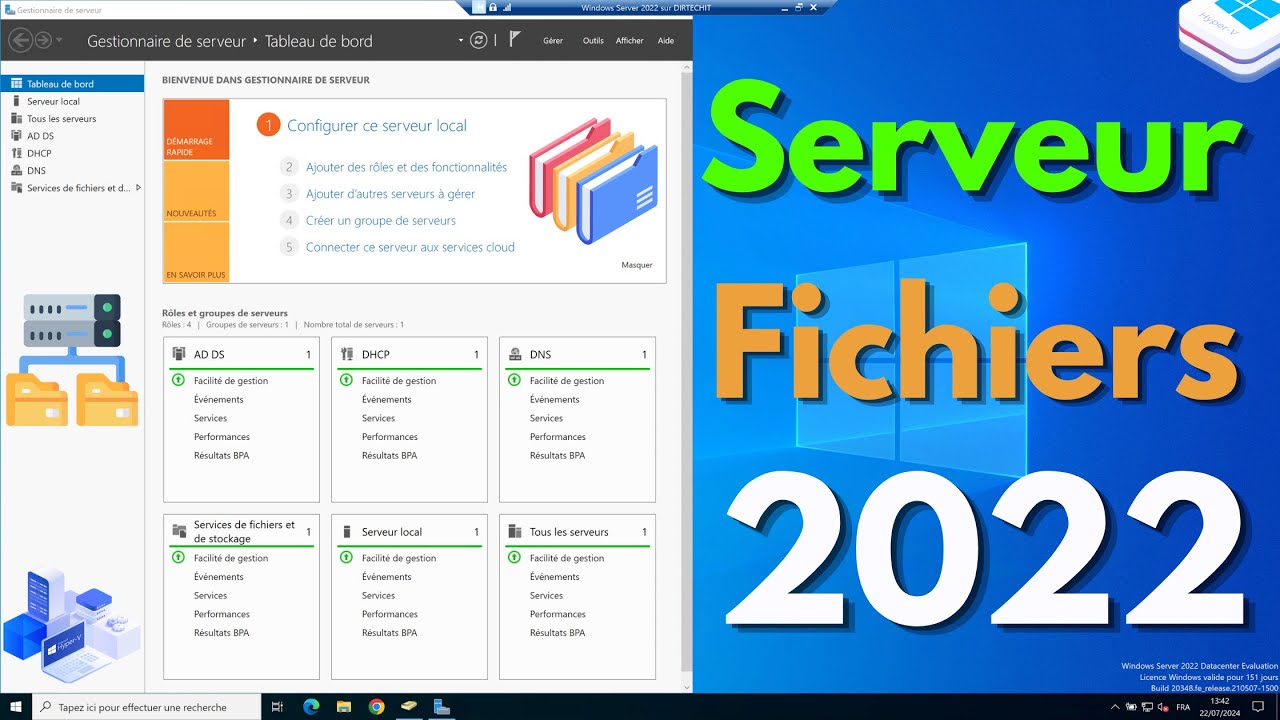This screenshot has width=1280, height=720.
Task: Click the DHCP tile header icon
Action: point(347,354)
